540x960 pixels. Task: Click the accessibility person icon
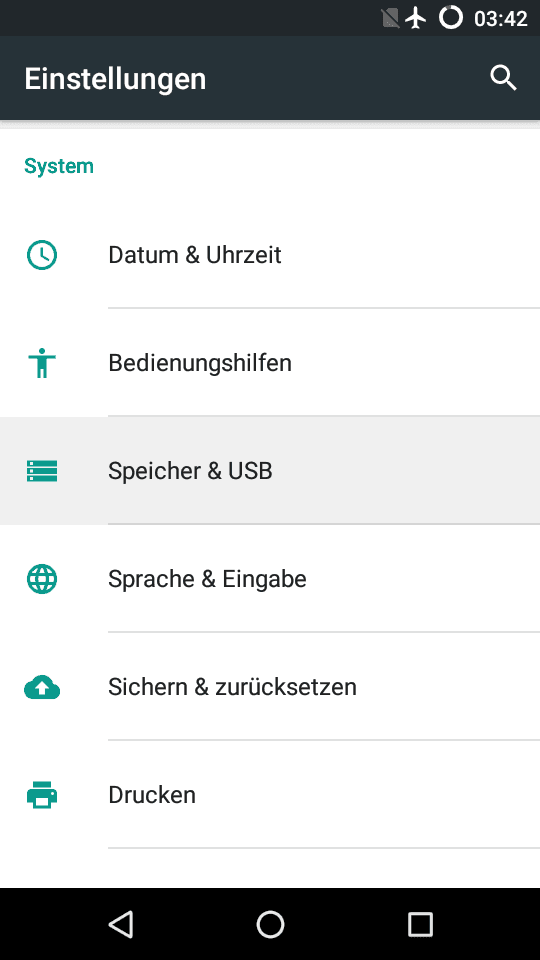(x=42, y=362)
